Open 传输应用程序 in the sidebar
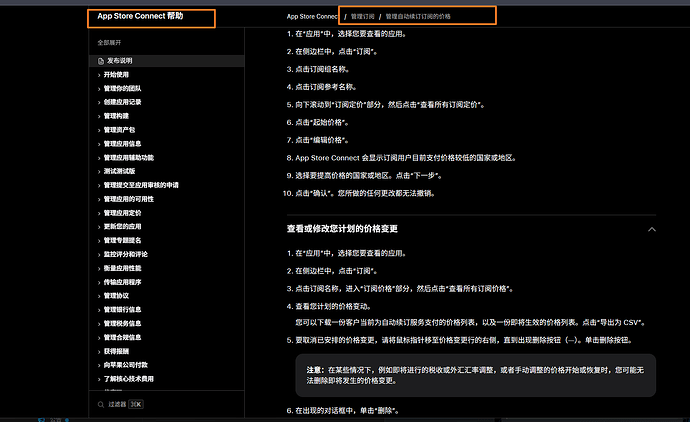690x422 pixels. point(122,282)
